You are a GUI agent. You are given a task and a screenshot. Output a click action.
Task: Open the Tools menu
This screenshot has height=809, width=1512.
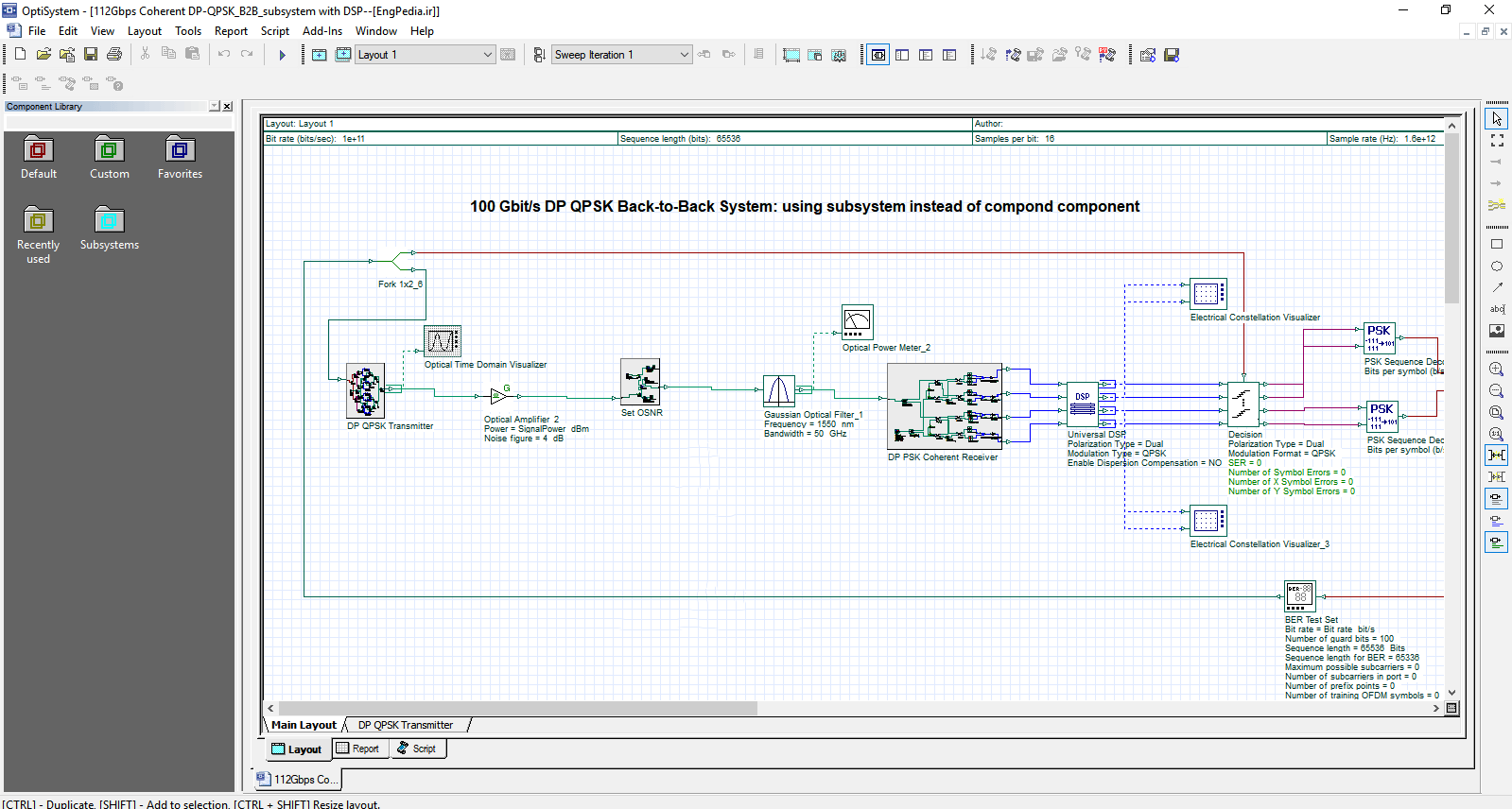click(188, 31)
